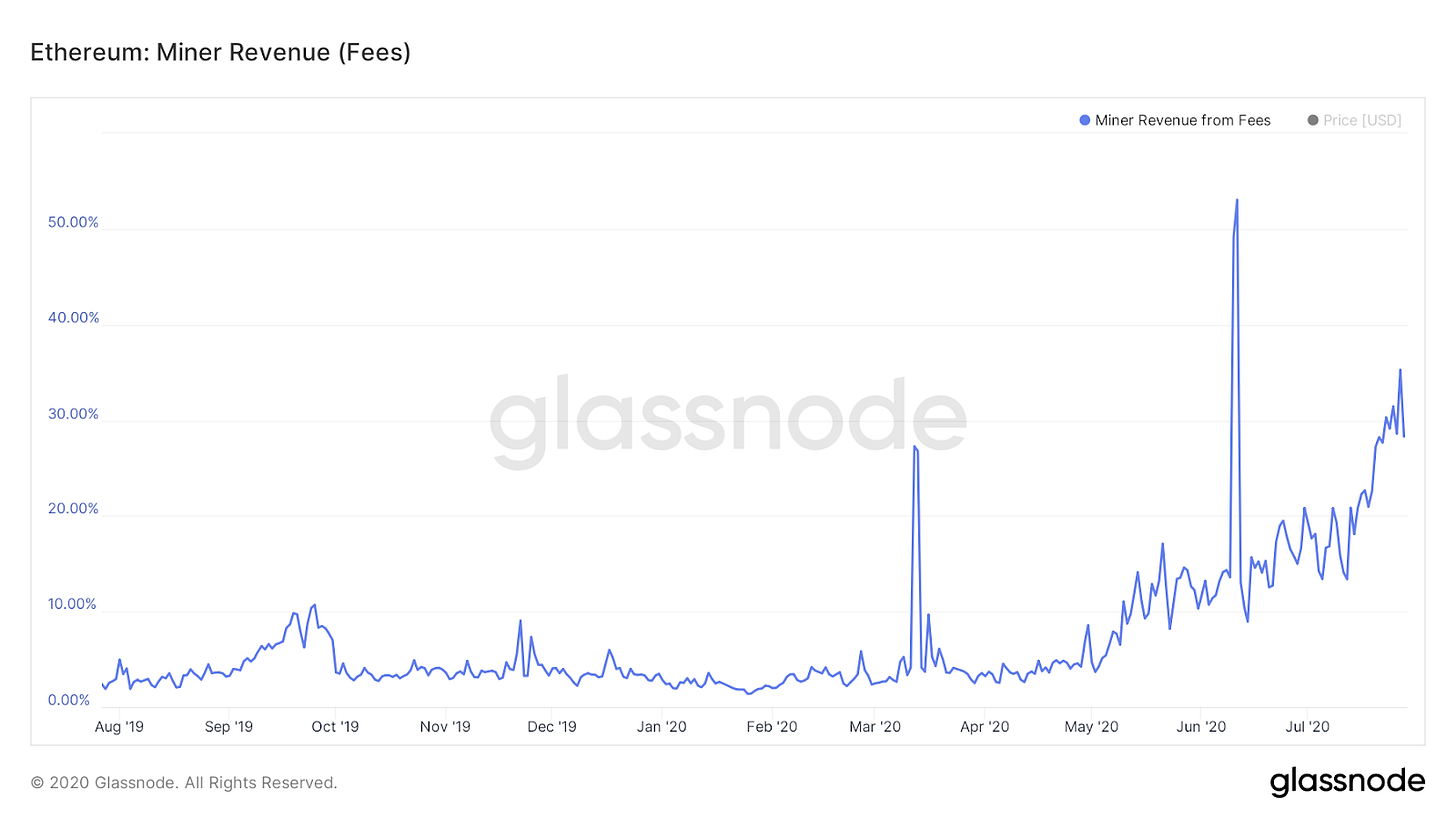This screenshot has height=819, width=1456.
Task: Click the glassnode watermark in chart center
Action: [727, 421]
